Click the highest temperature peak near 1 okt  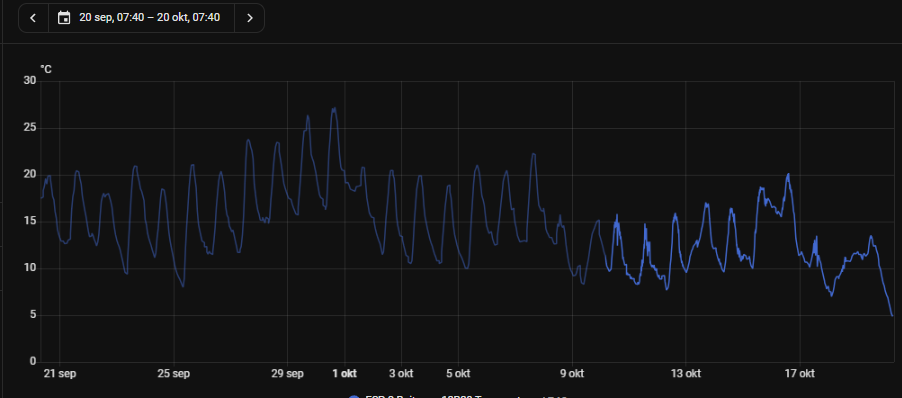coord(334,108)
